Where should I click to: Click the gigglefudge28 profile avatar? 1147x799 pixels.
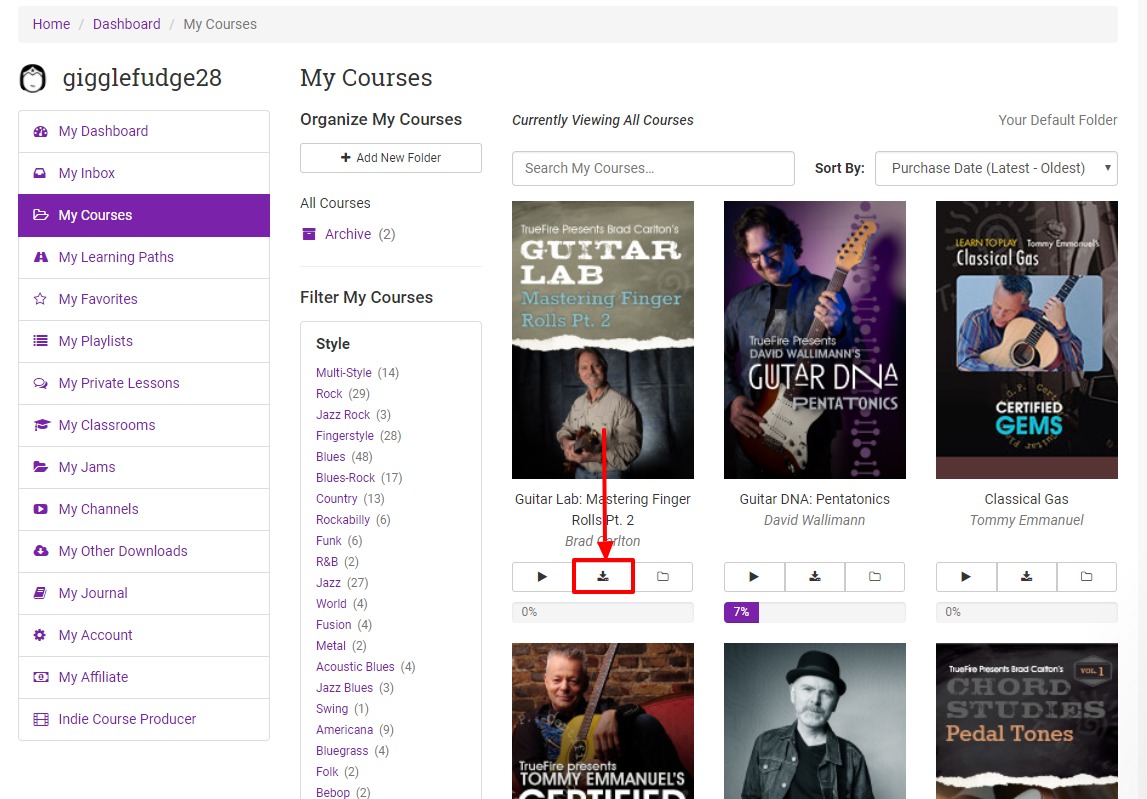[x=34, y=79]
